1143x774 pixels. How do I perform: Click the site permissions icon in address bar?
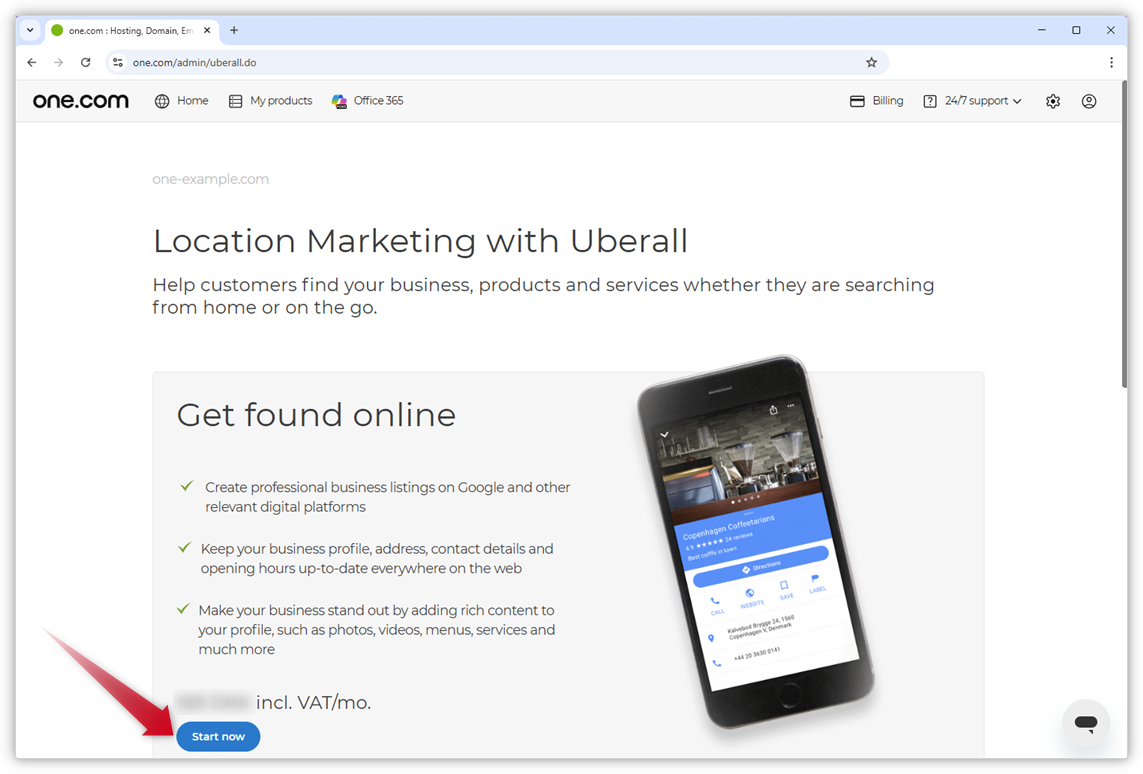118,62
